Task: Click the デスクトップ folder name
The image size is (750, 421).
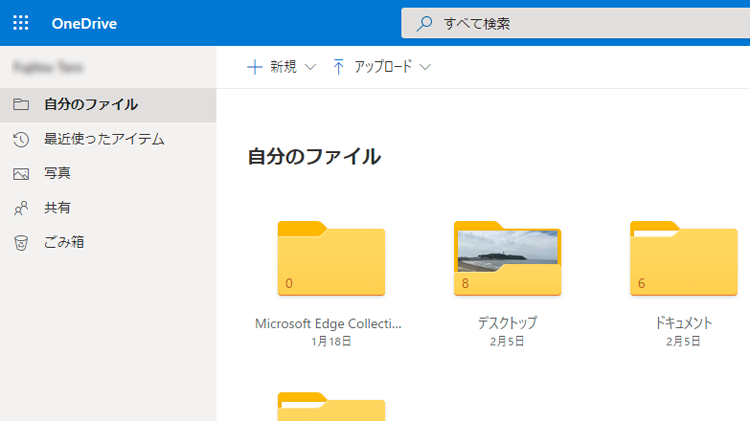Action: click(507, 323)
